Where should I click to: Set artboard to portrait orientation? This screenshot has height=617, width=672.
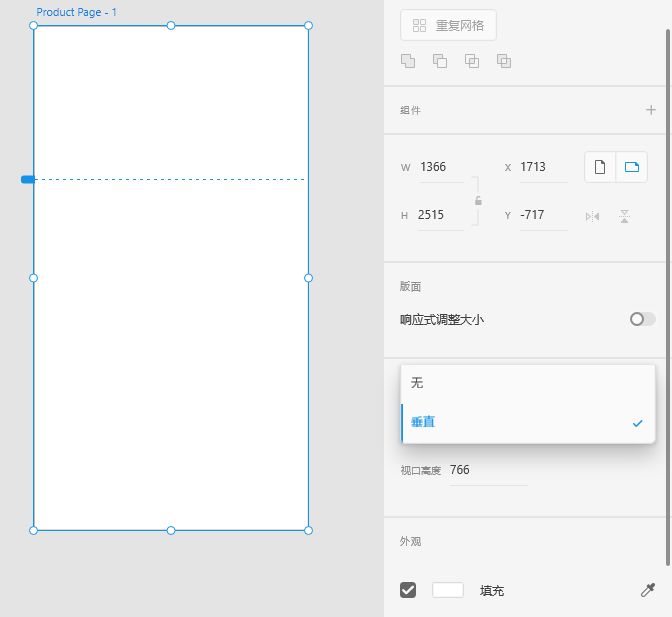[x=600, y=167]
